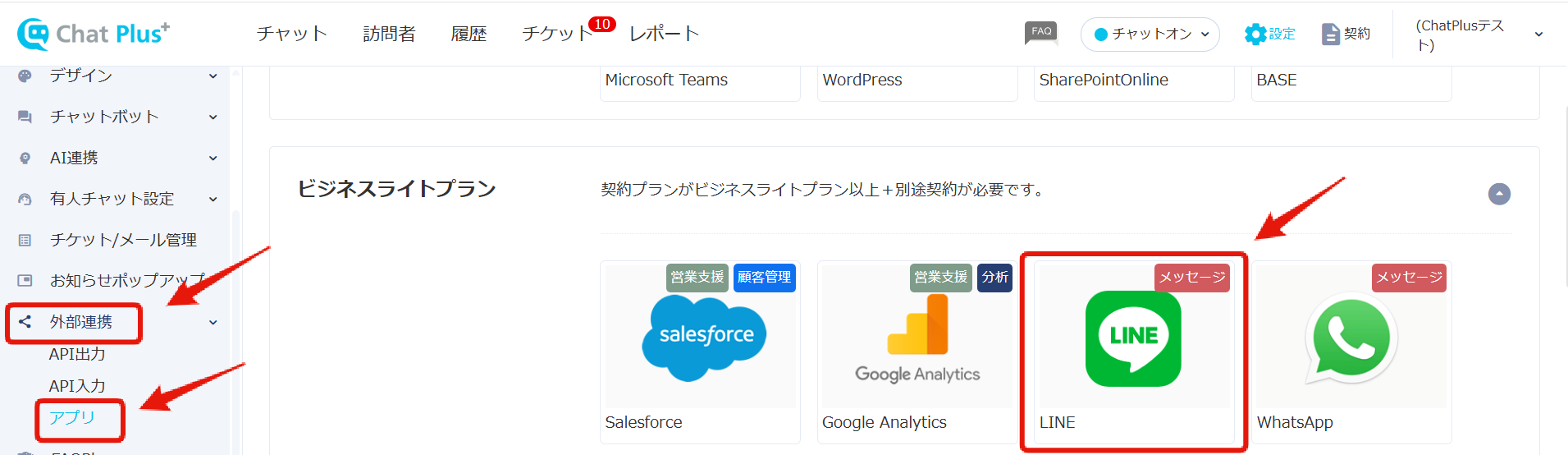1568x455 pixels.
Task: Open 設定 link in header
Action: 1282,34
